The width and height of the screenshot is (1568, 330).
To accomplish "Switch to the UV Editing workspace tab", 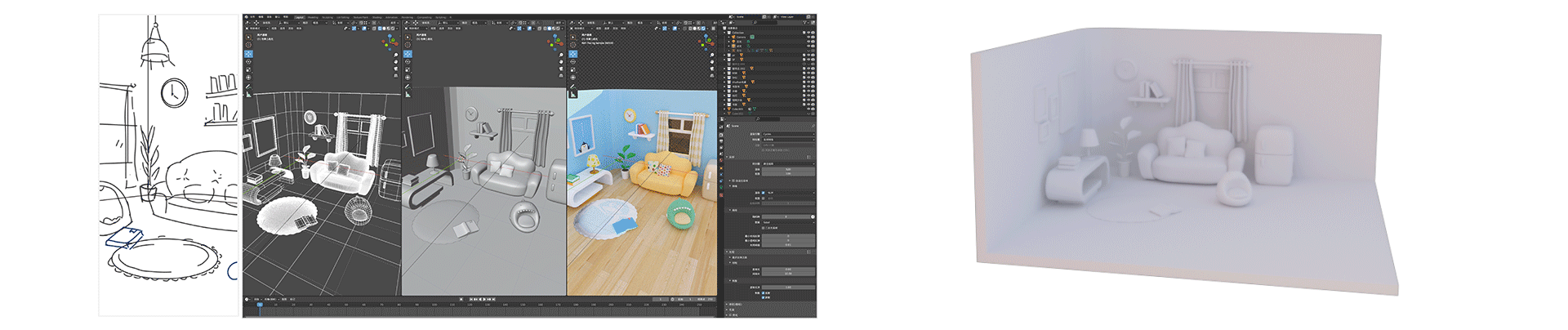I will [x=343, y=17].
